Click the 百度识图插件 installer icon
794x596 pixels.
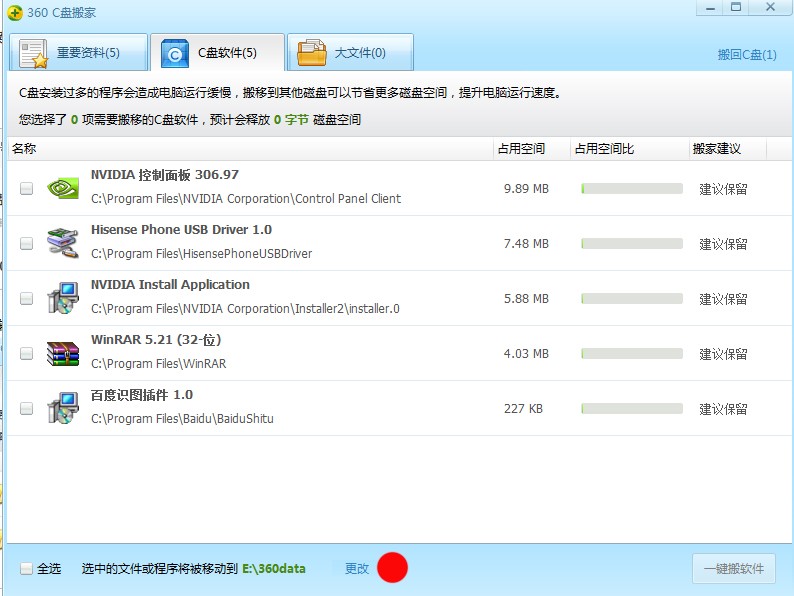pyautogui.click(x=63, y=408)
